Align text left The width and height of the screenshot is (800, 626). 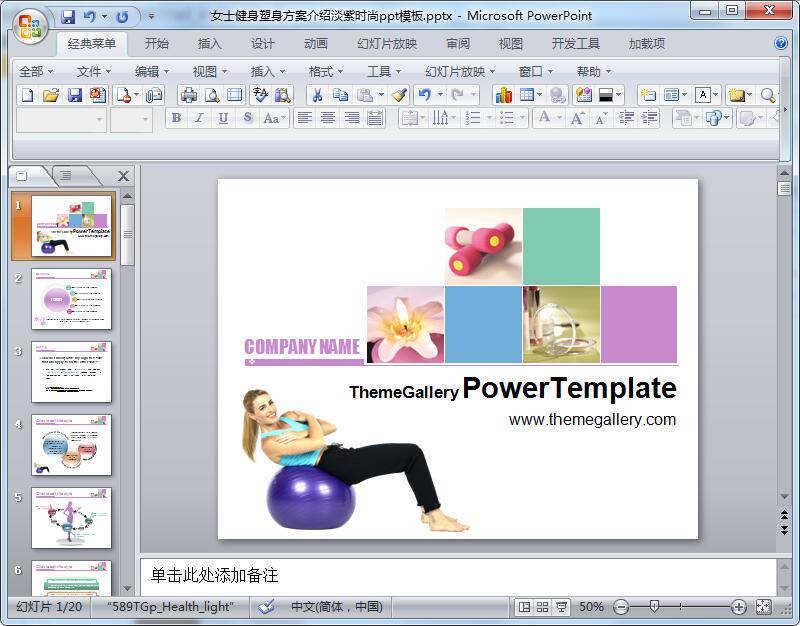point(305,118)
